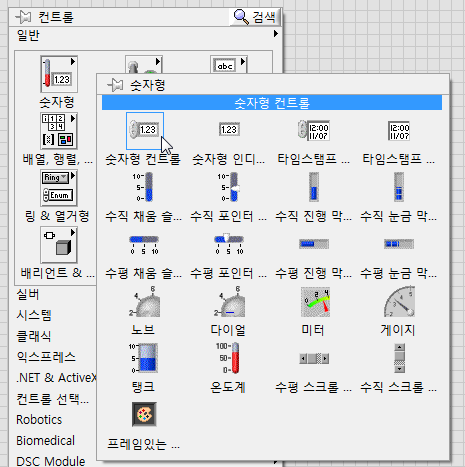Open the 클래식 palette category
This screenshot has width=465, height=467.
(34, 336)
